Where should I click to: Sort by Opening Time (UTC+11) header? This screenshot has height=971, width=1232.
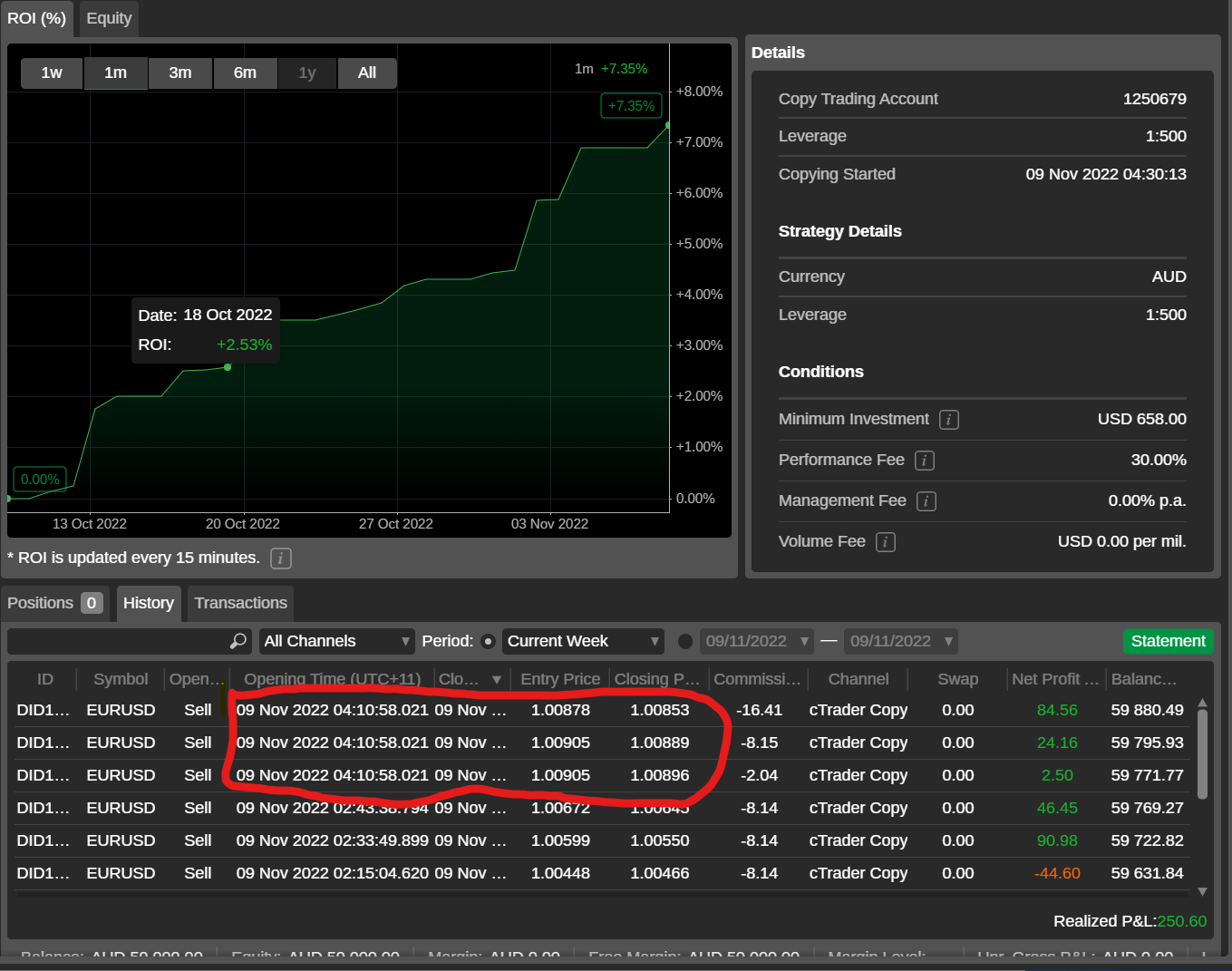pos(332,680)
